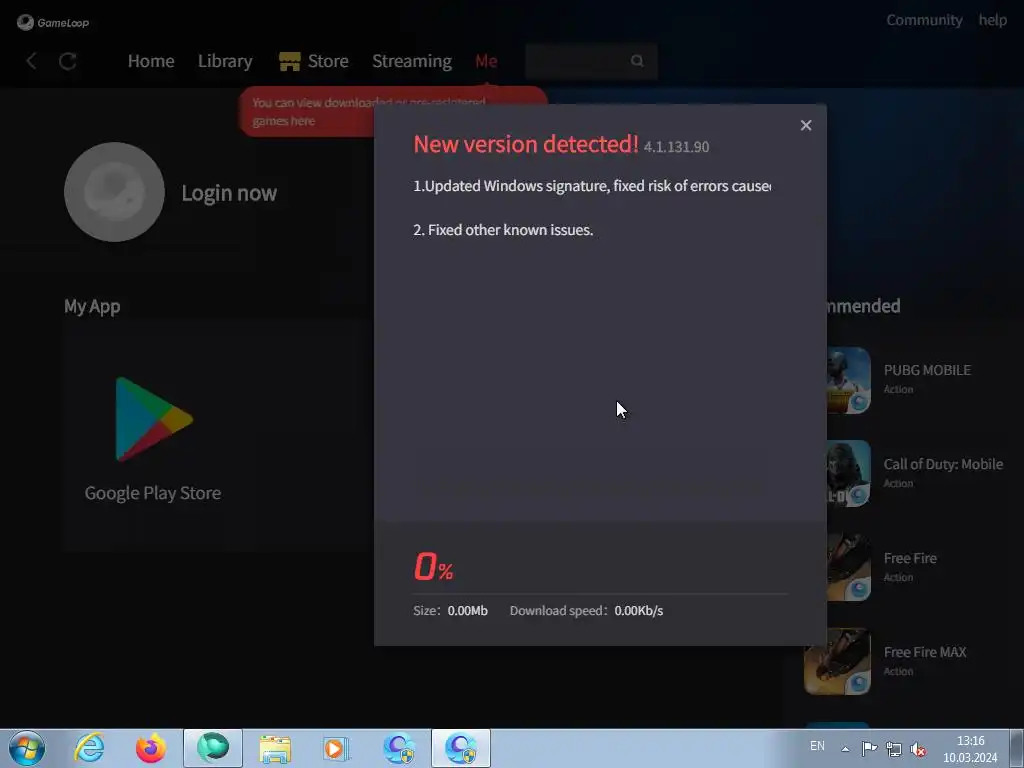Image resolution: width=1024 pixels, height=768 pixels.
Task: Launch Google Play Store icon
Action: click(x=153, y=419)
